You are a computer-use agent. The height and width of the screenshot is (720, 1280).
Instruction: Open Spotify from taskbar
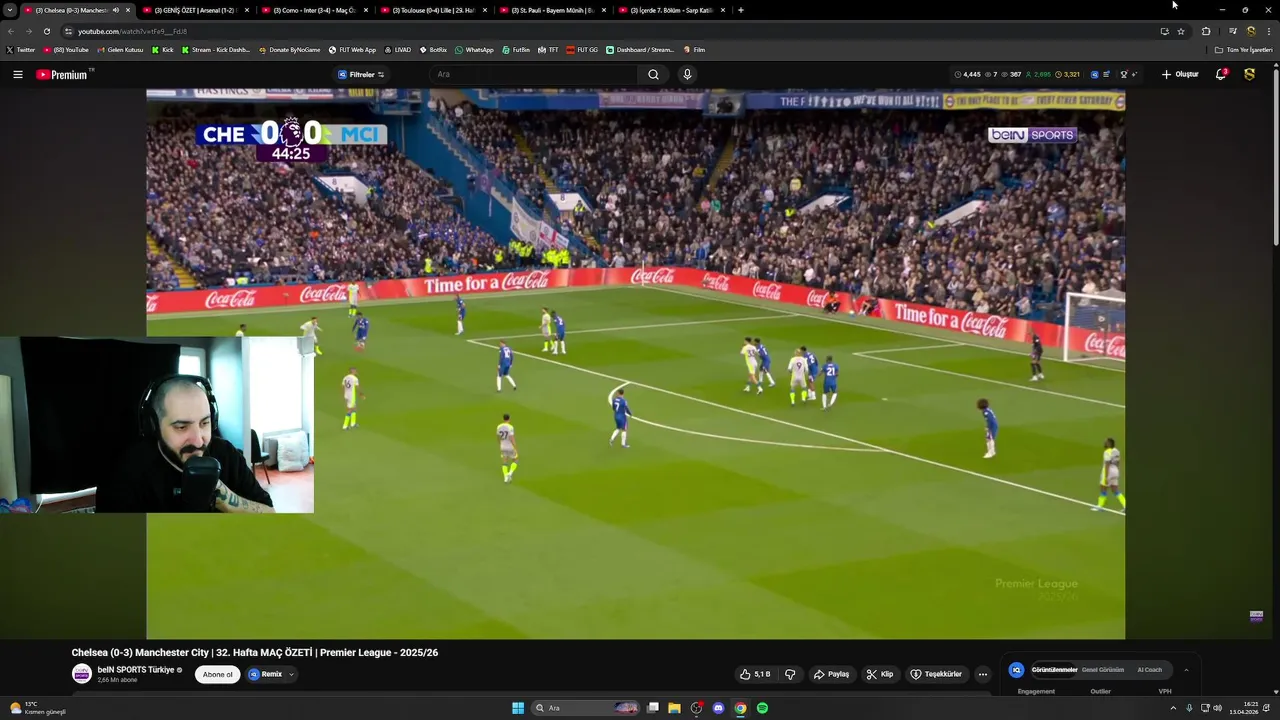click(x=762, y=708)
